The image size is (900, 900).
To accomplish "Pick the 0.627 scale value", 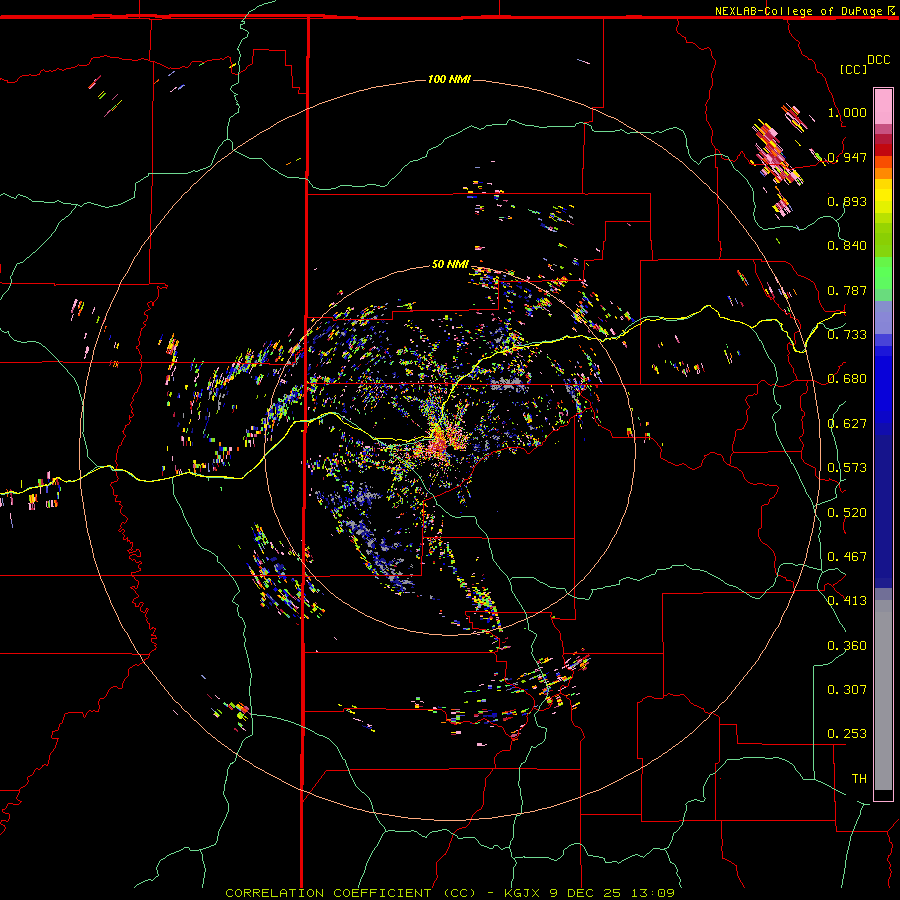I will pos(847,424).
